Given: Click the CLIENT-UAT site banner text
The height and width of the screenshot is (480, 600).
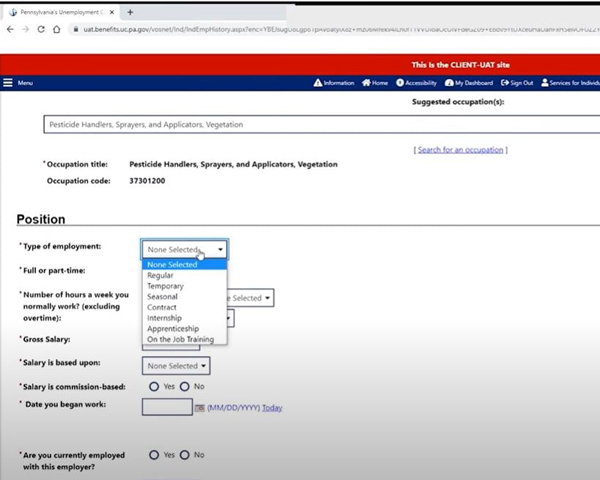Looking at the screenshot, I should coord(460,65).
